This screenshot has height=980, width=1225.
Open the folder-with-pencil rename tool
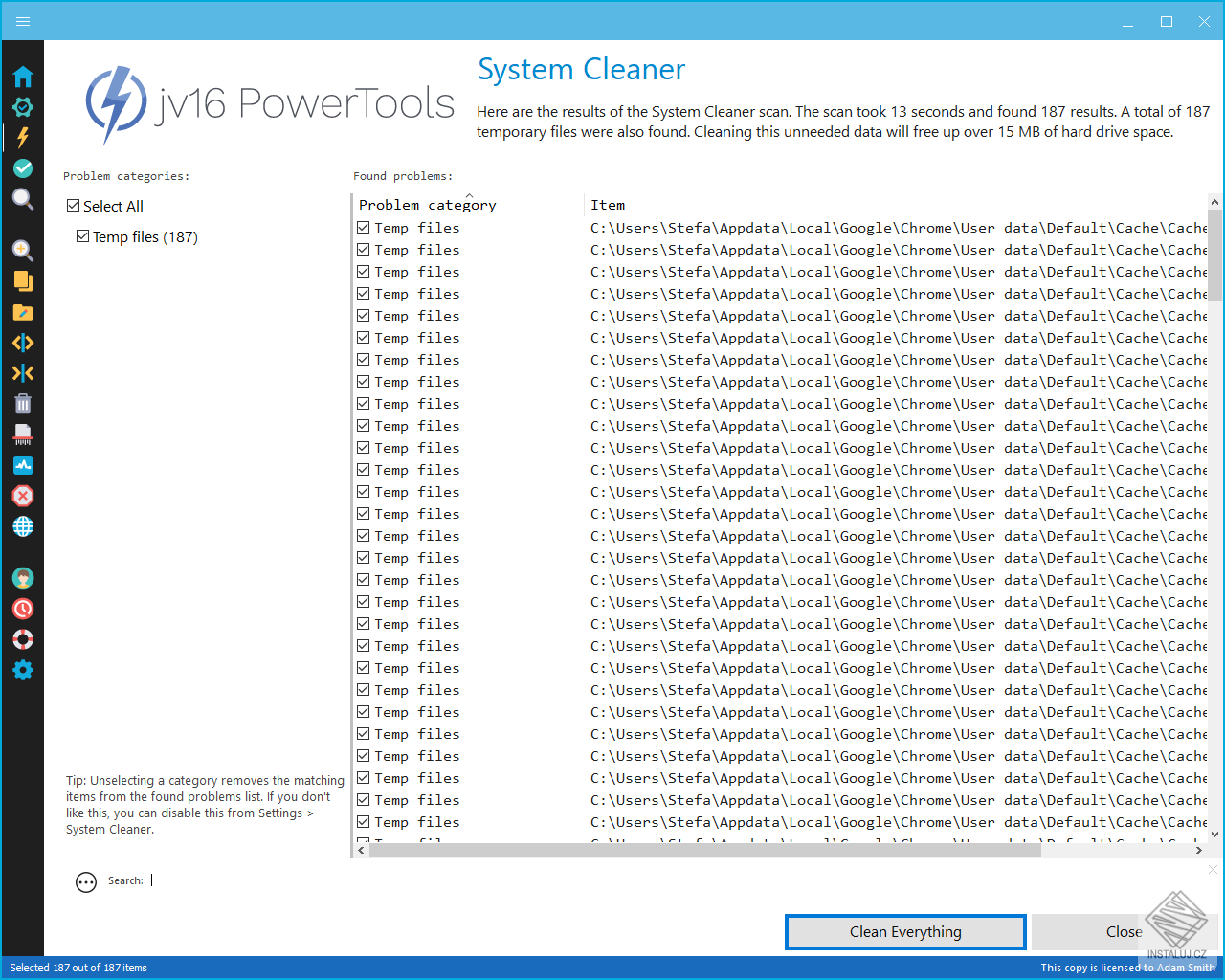pyautogui.click(x=23, y=312)
